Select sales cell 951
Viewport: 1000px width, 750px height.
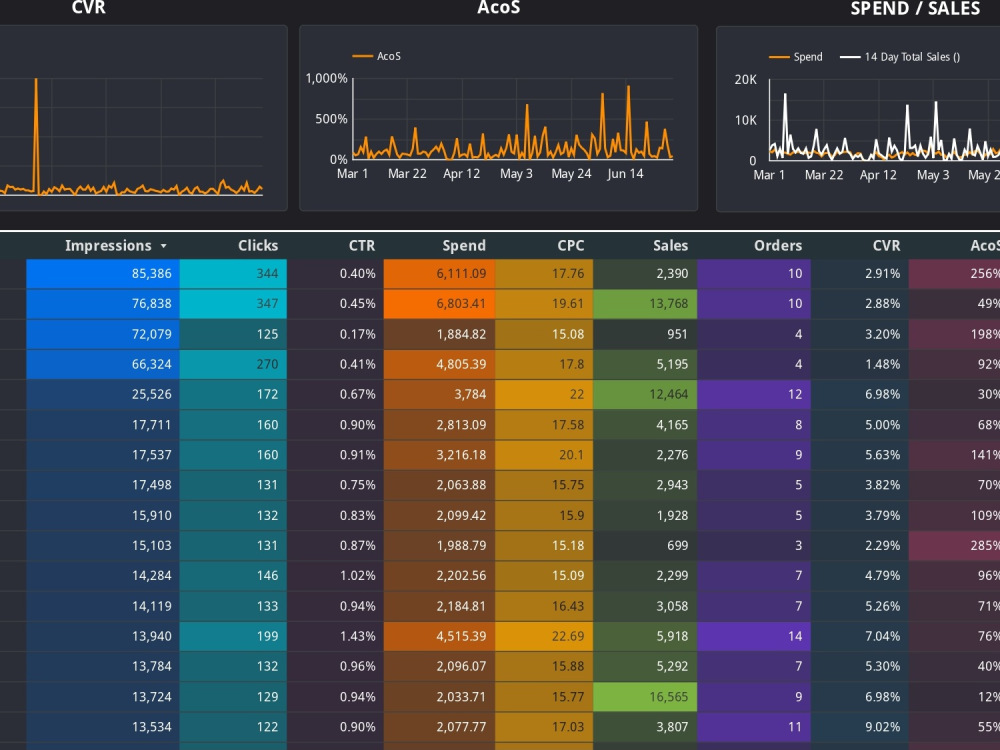(645, 334)
